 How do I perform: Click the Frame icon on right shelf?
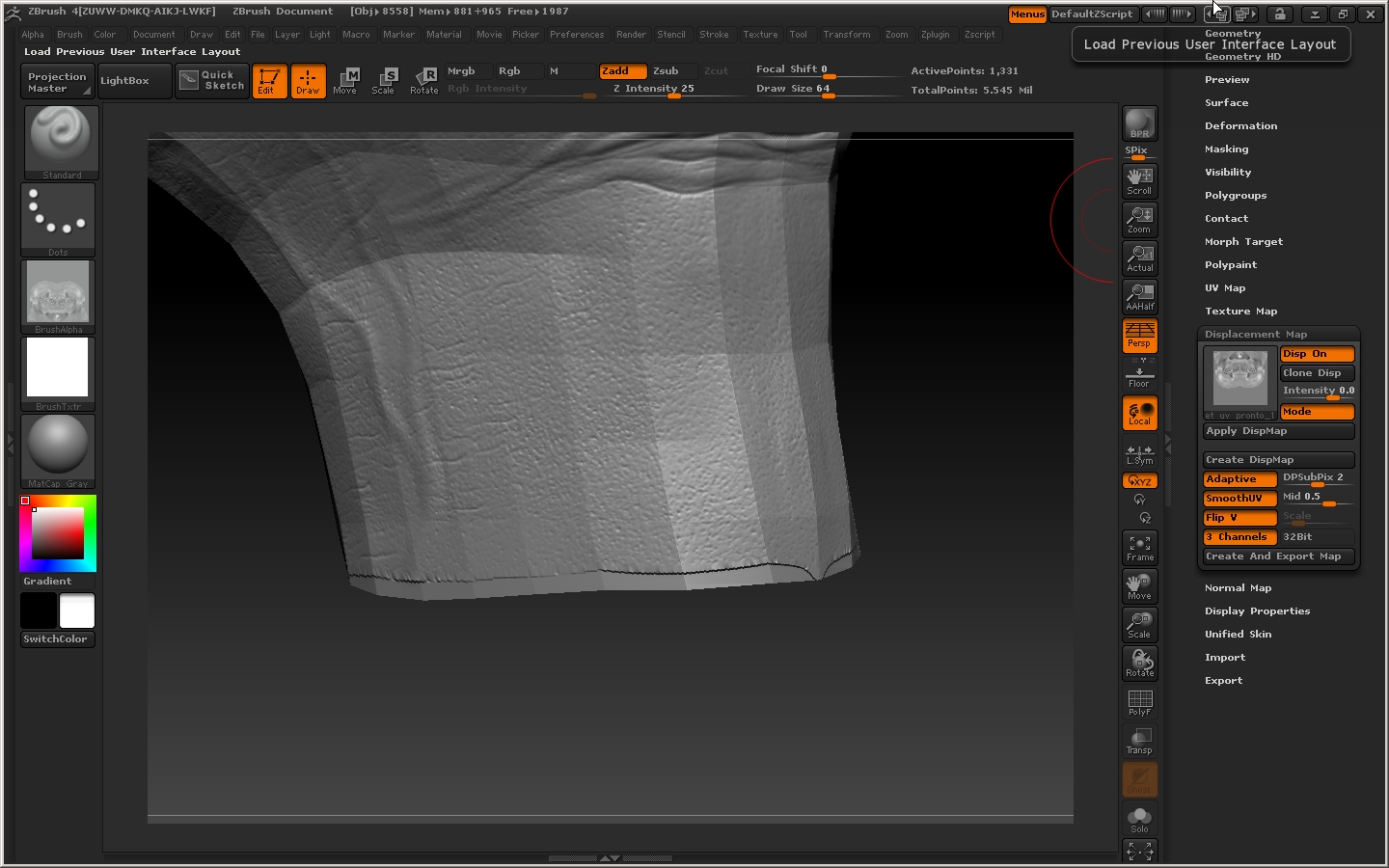click(x=1139, y=548)
